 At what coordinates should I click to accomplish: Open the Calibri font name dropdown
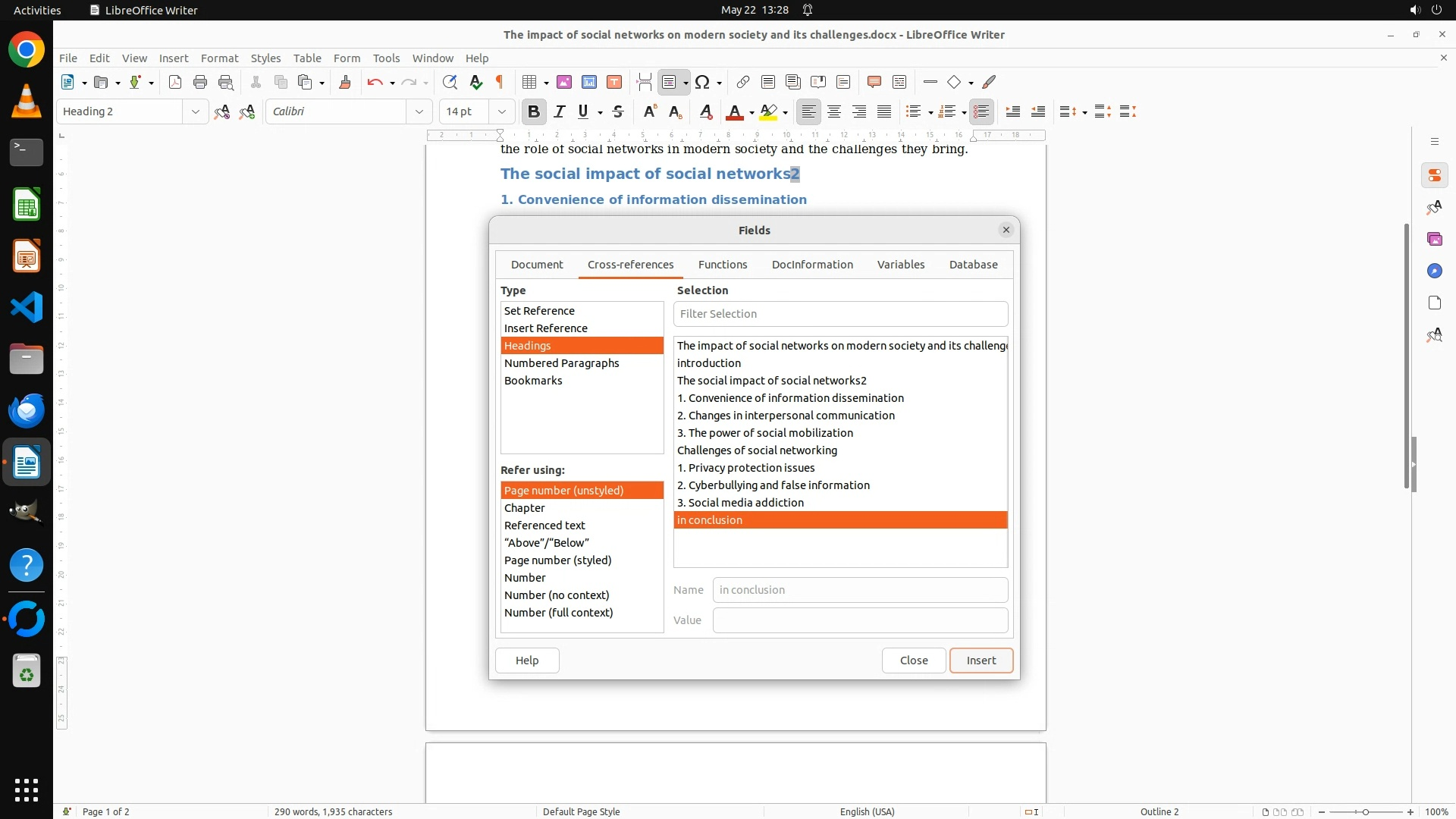coord(419,111)
